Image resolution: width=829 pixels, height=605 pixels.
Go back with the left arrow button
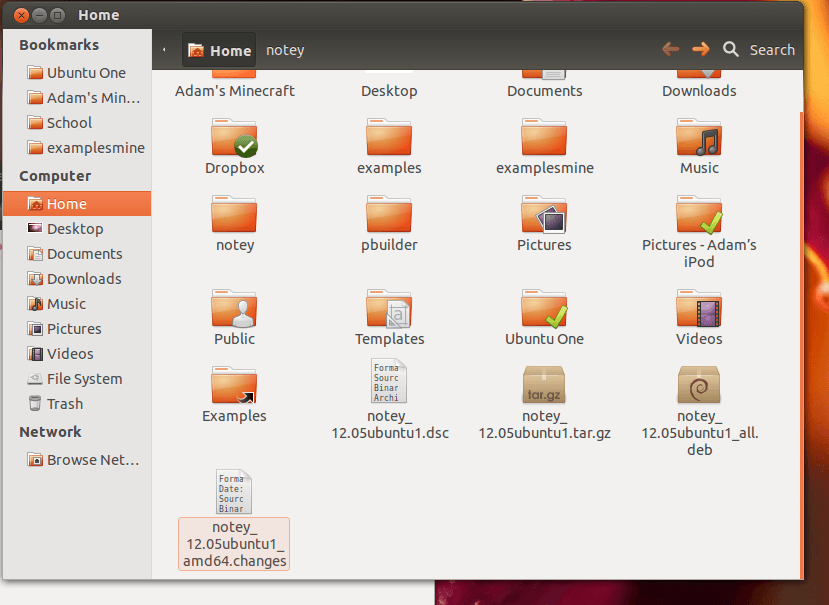point(671,49)
